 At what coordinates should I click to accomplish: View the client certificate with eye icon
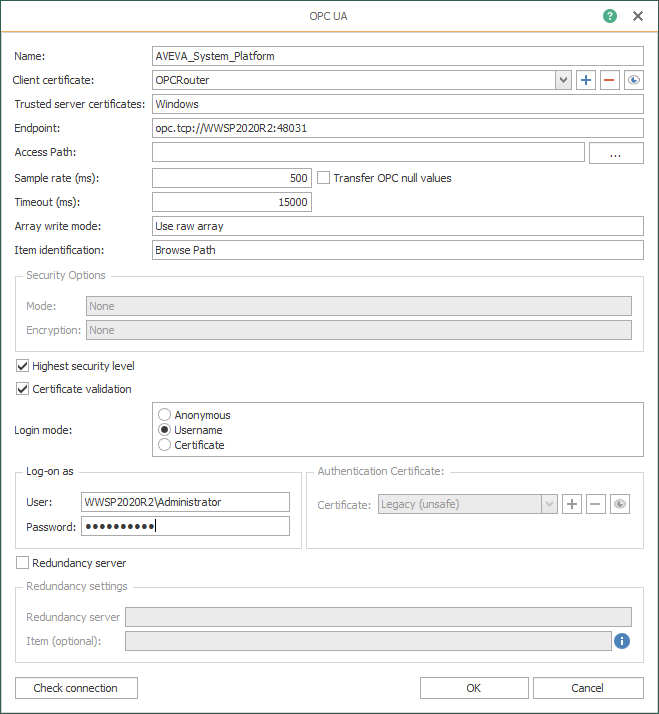(x=633, y=80)
